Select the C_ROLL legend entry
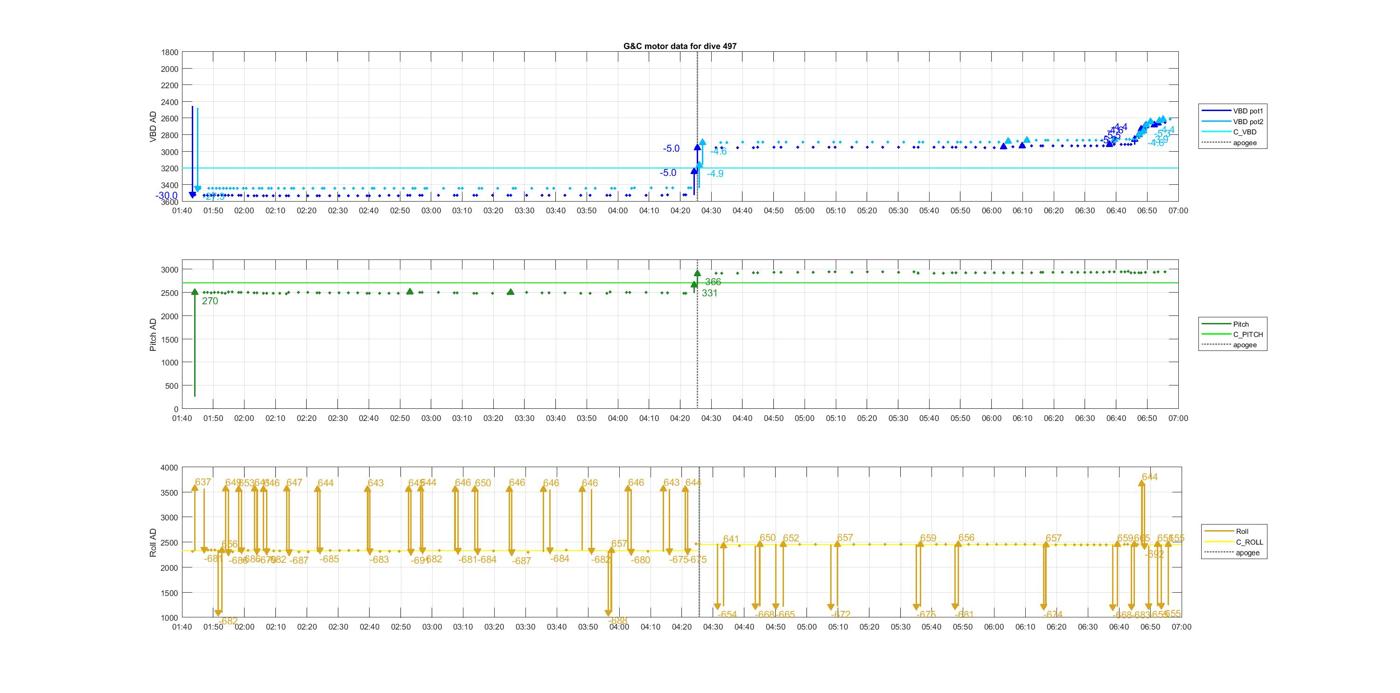 (1234, 542)
